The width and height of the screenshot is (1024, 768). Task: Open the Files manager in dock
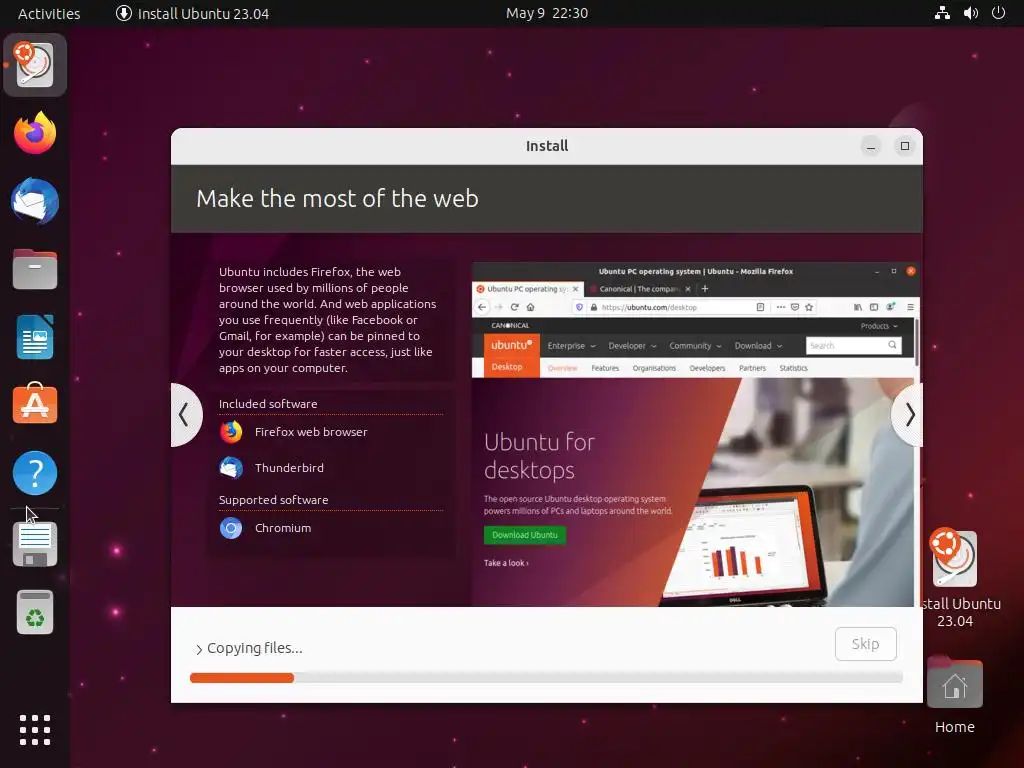click(35, 268)
